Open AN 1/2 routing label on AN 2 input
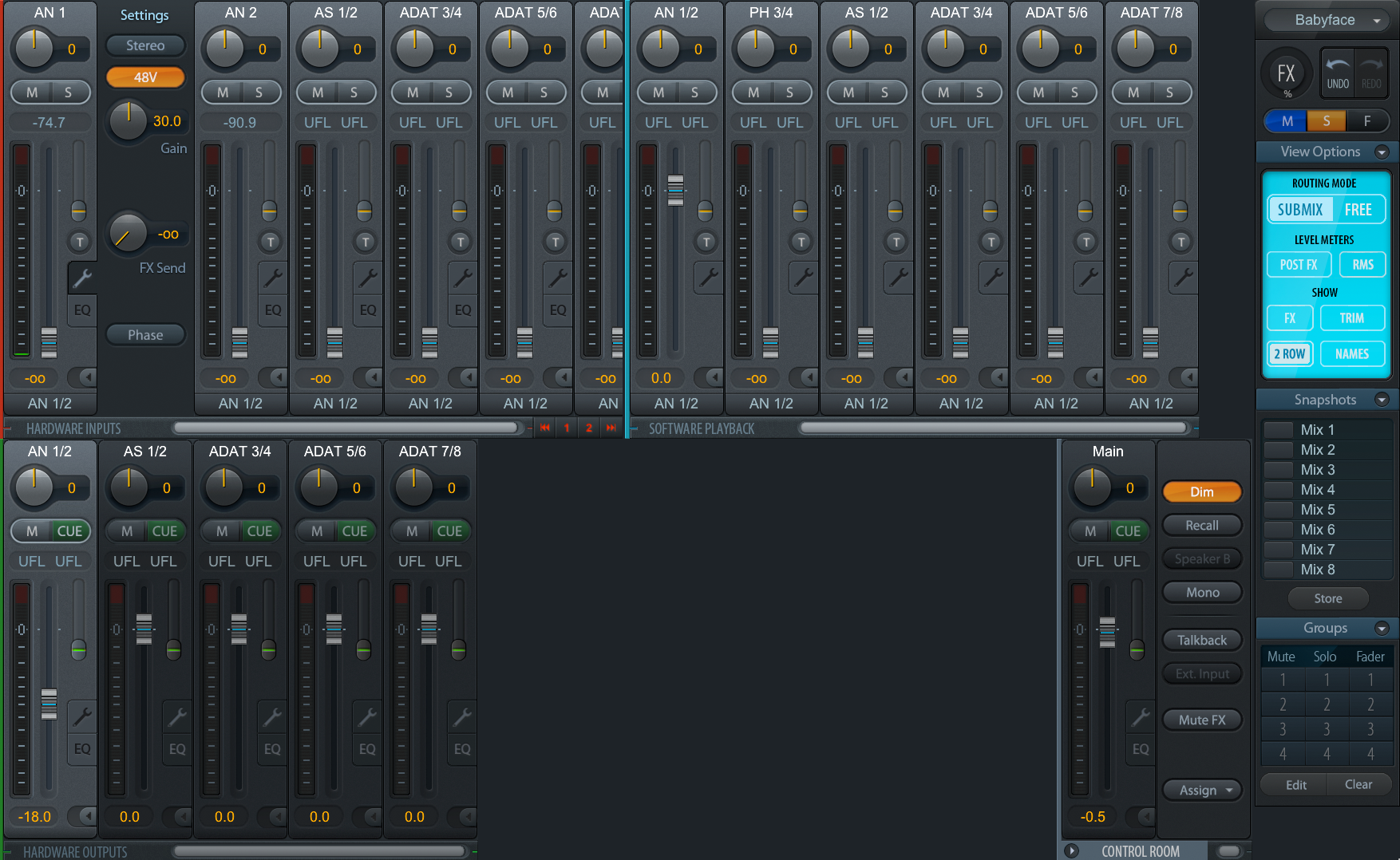Screen dimensions: 1400x860 (240, 404)
